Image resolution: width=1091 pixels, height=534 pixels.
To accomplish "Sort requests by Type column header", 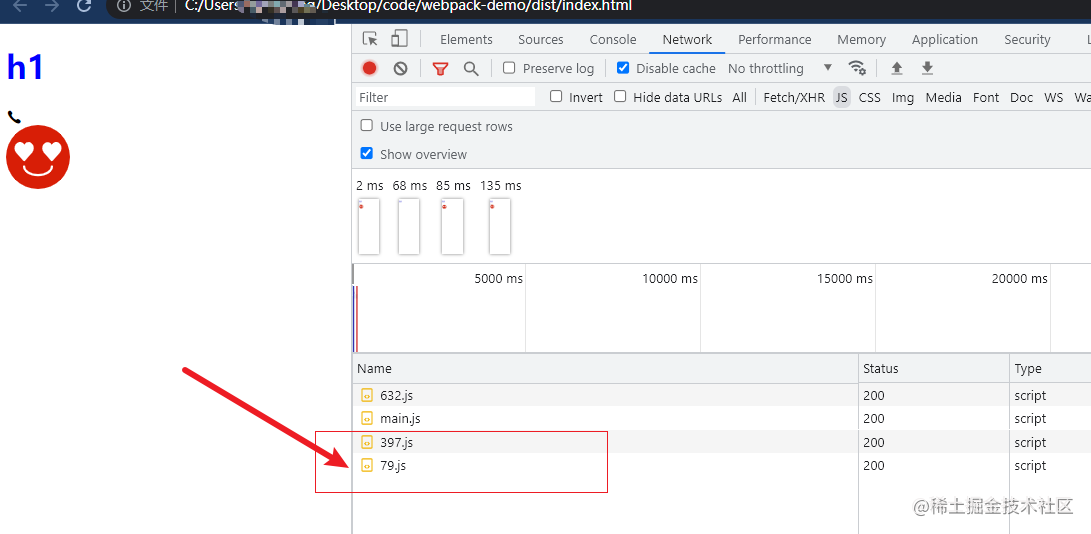I will pos(1050,368).
